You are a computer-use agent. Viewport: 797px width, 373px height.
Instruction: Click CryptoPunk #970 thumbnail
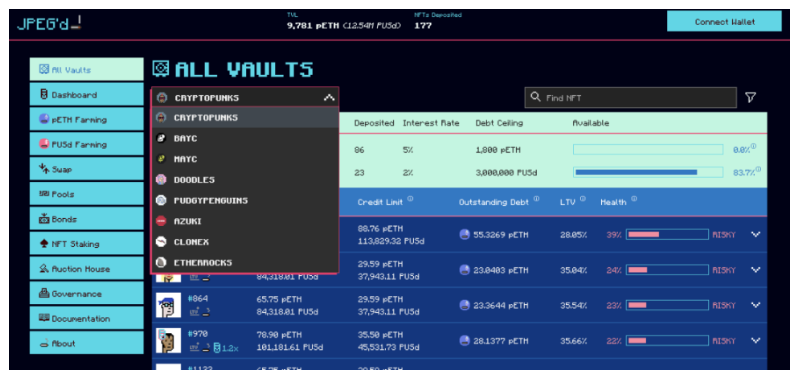click(x=168, y=340)
